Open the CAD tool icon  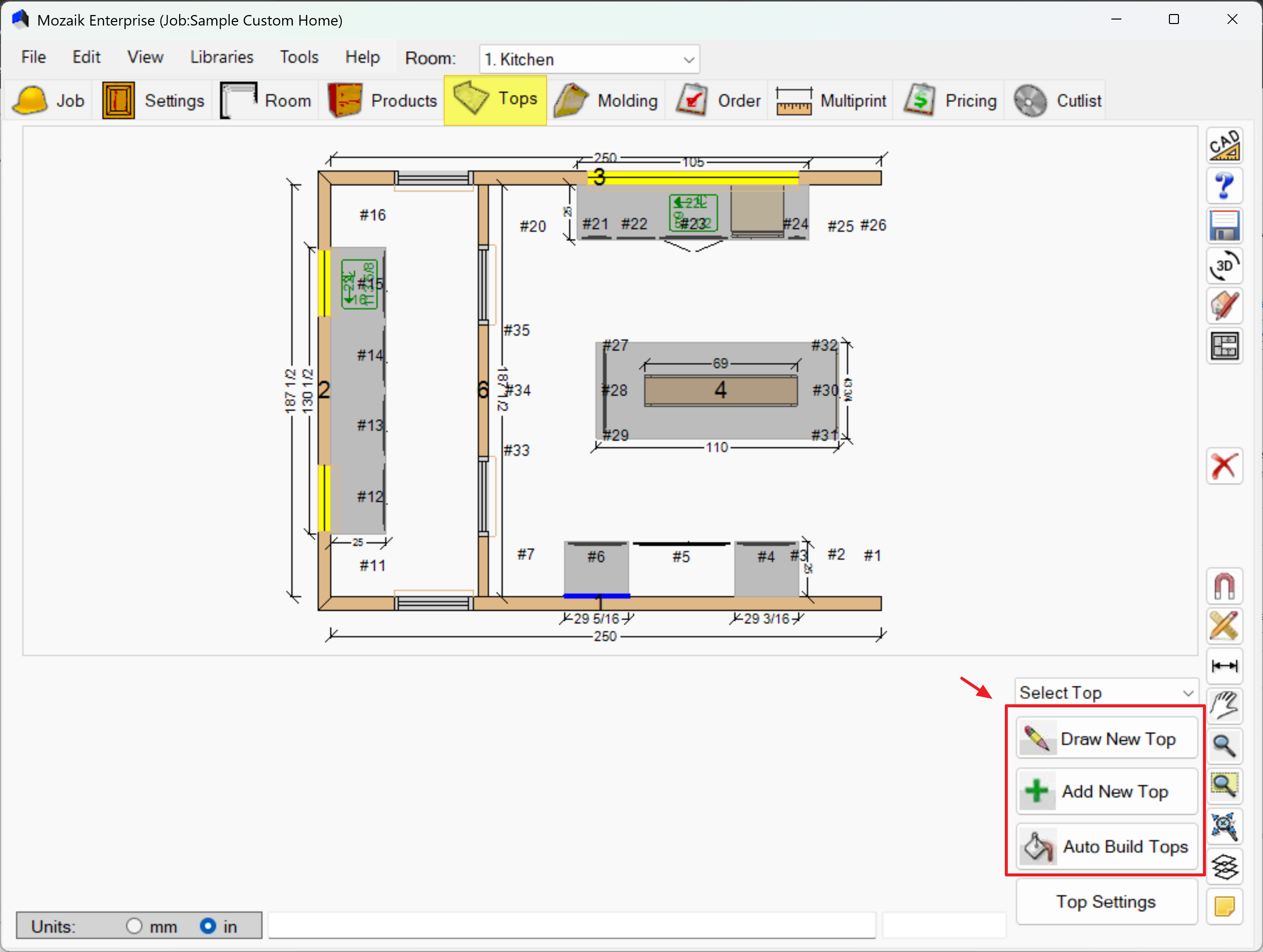coord(1224,145)
